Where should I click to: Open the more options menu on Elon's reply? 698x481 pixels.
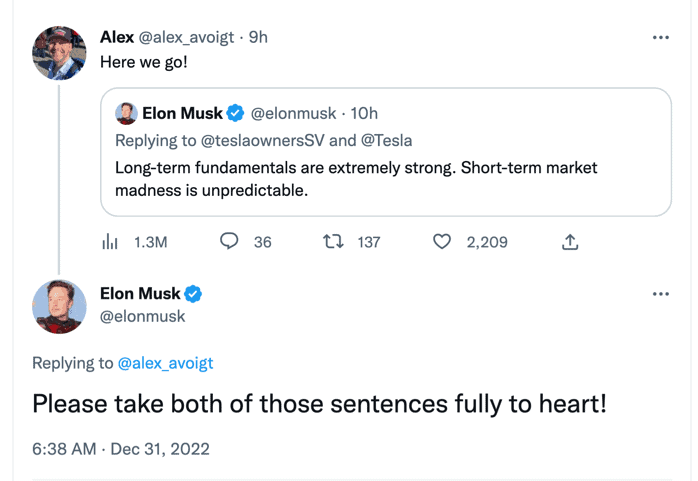point(660,294)
